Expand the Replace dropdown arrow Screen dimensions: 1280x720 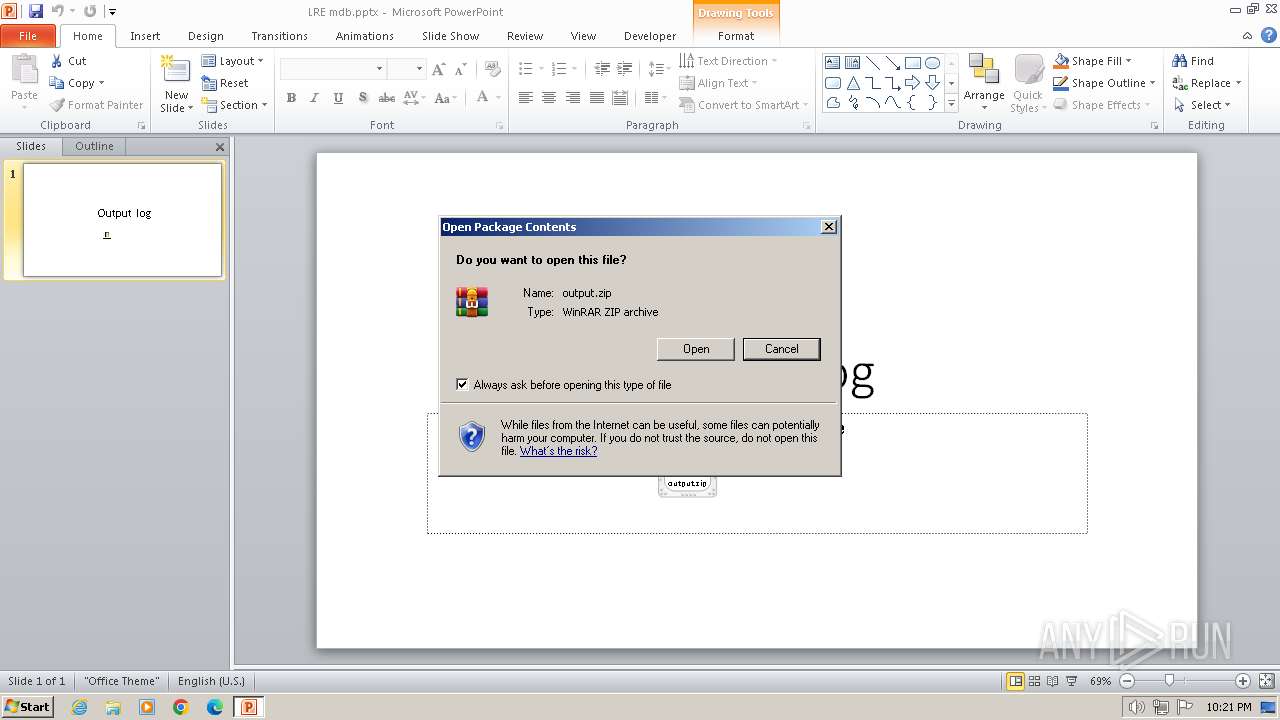pos(1238,83)
